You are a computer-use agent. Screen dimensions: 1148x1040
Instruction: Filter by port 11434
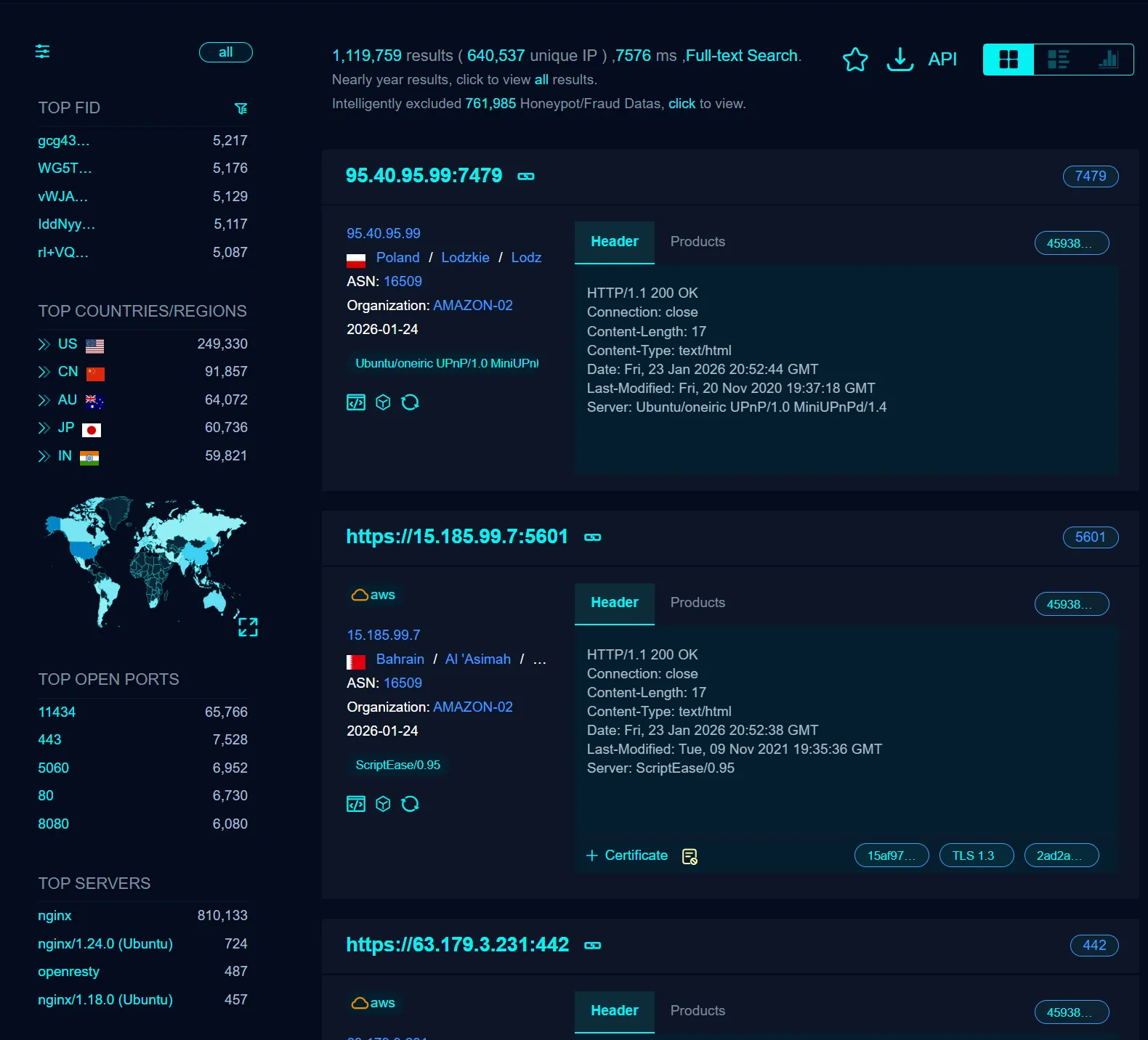pyautogui.click(x=57, y=712)
